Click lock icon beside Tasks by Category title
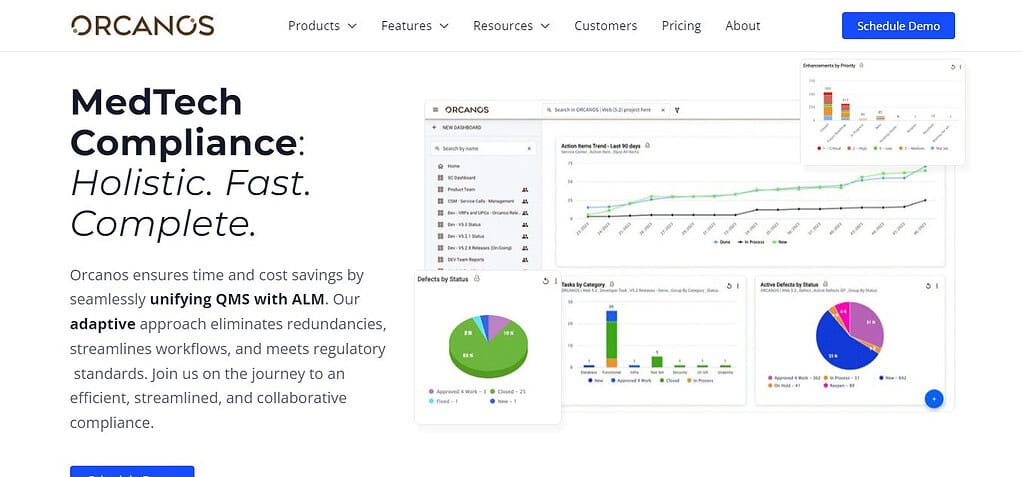 click(x=611, y=285)
